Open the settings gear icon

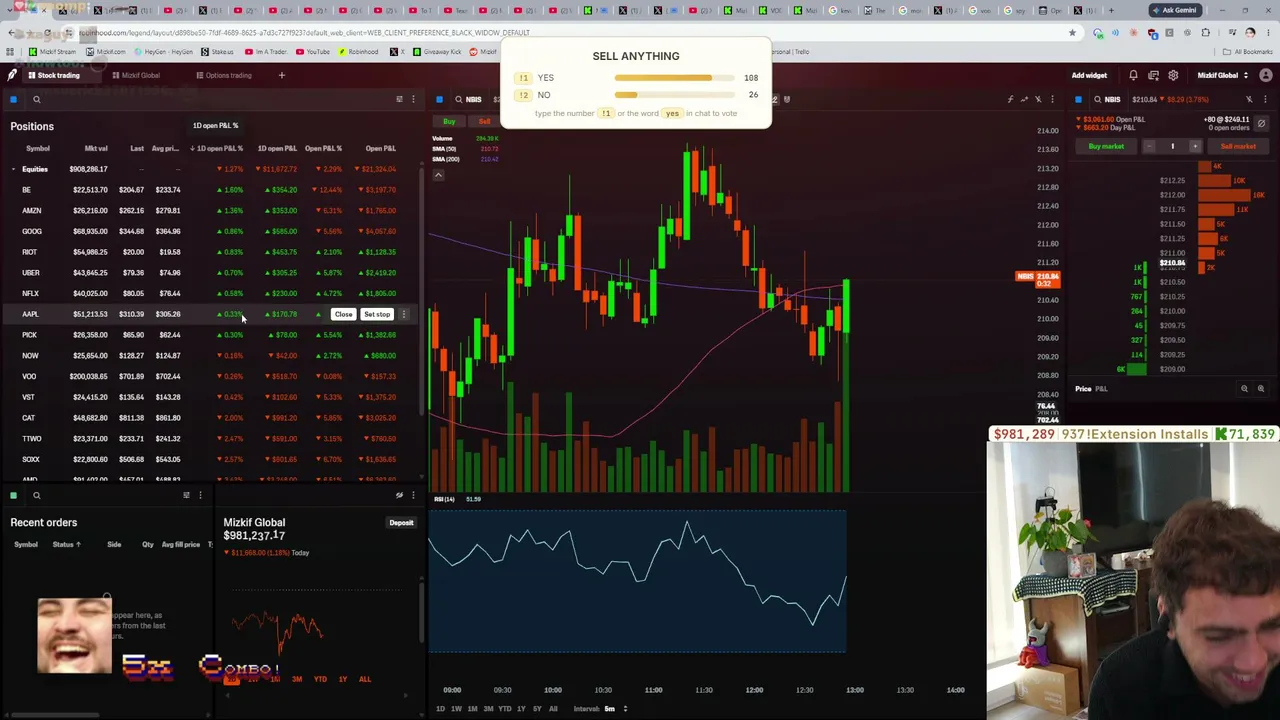(1173, 75)
